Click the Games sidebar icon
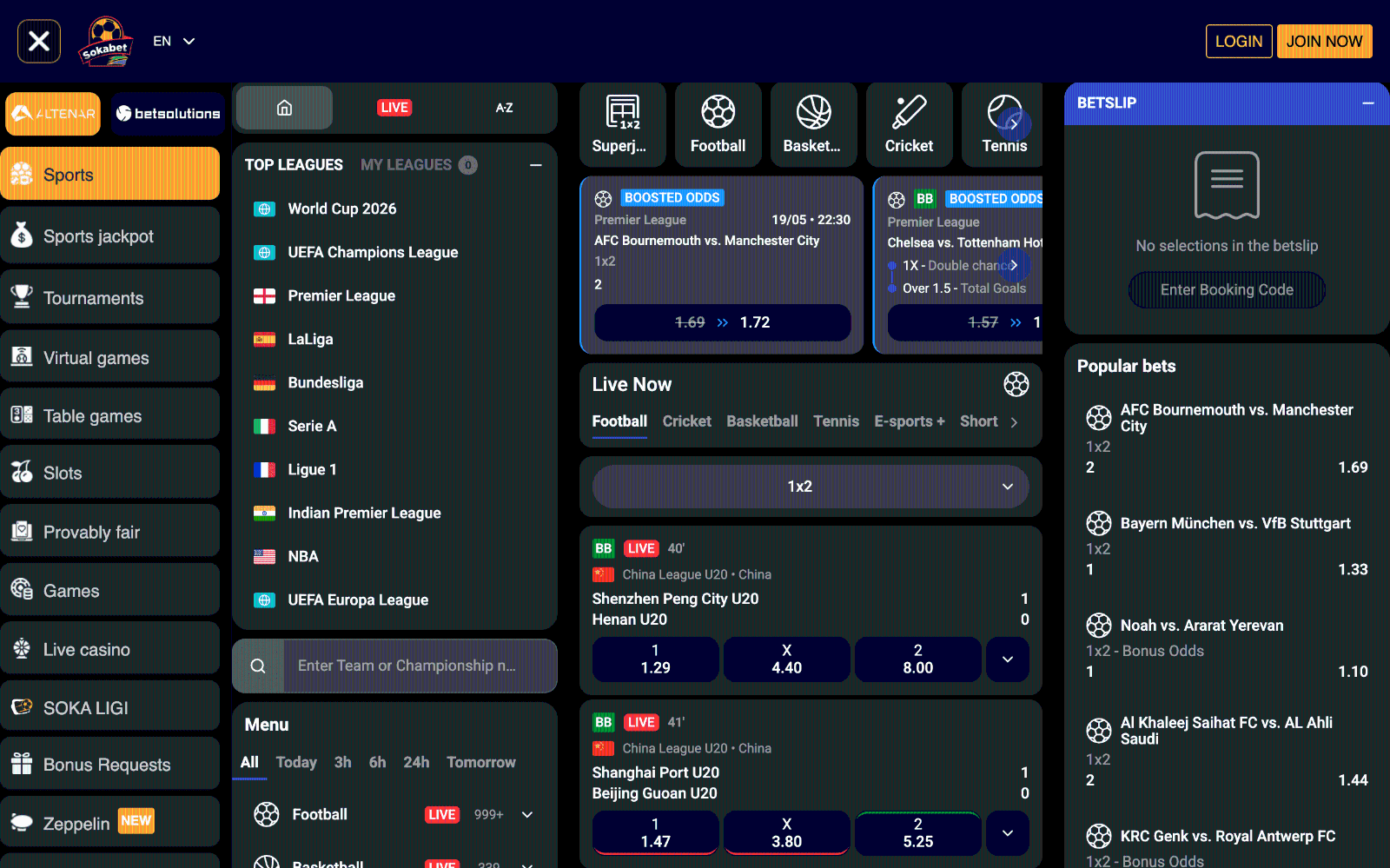This screenshot has height=868, width=1390. 22,590
